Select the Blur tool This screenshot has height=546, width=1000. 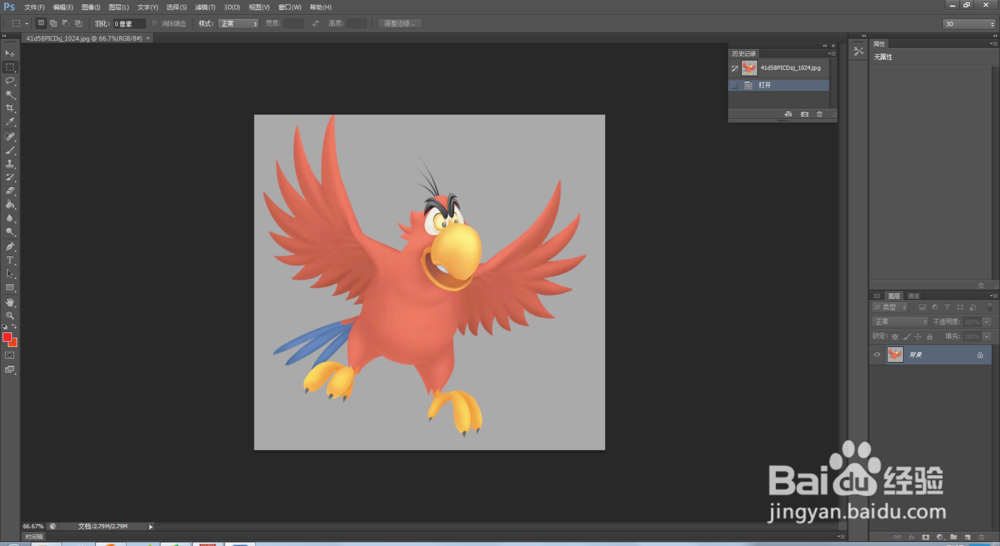tap(10, 218)
